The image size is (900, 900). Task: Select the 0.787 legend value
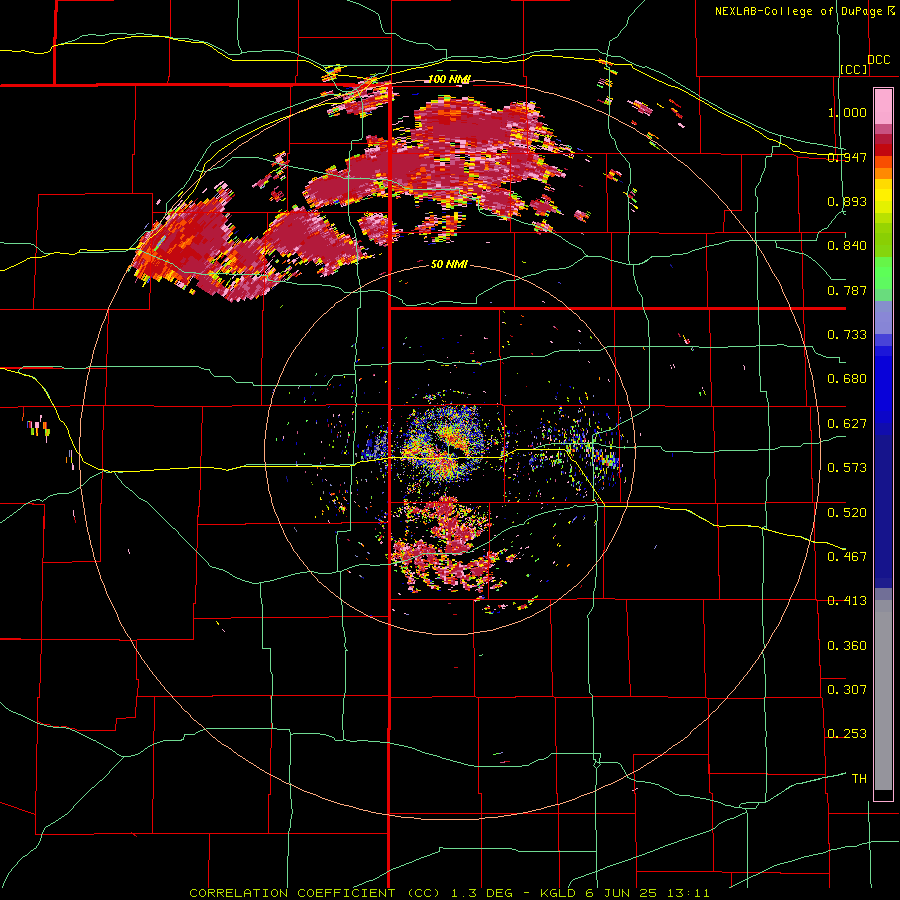point(847,290)
